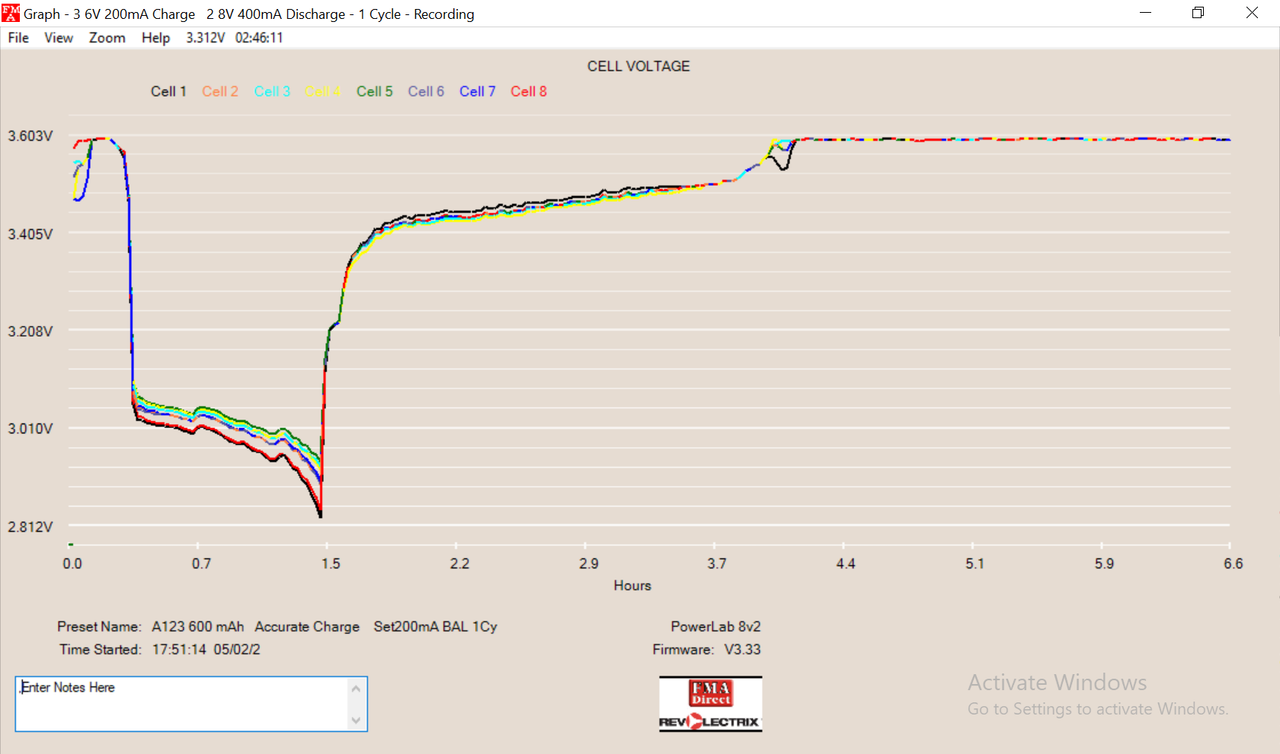Click the Revolectrix logo

(x=711, y=722)
